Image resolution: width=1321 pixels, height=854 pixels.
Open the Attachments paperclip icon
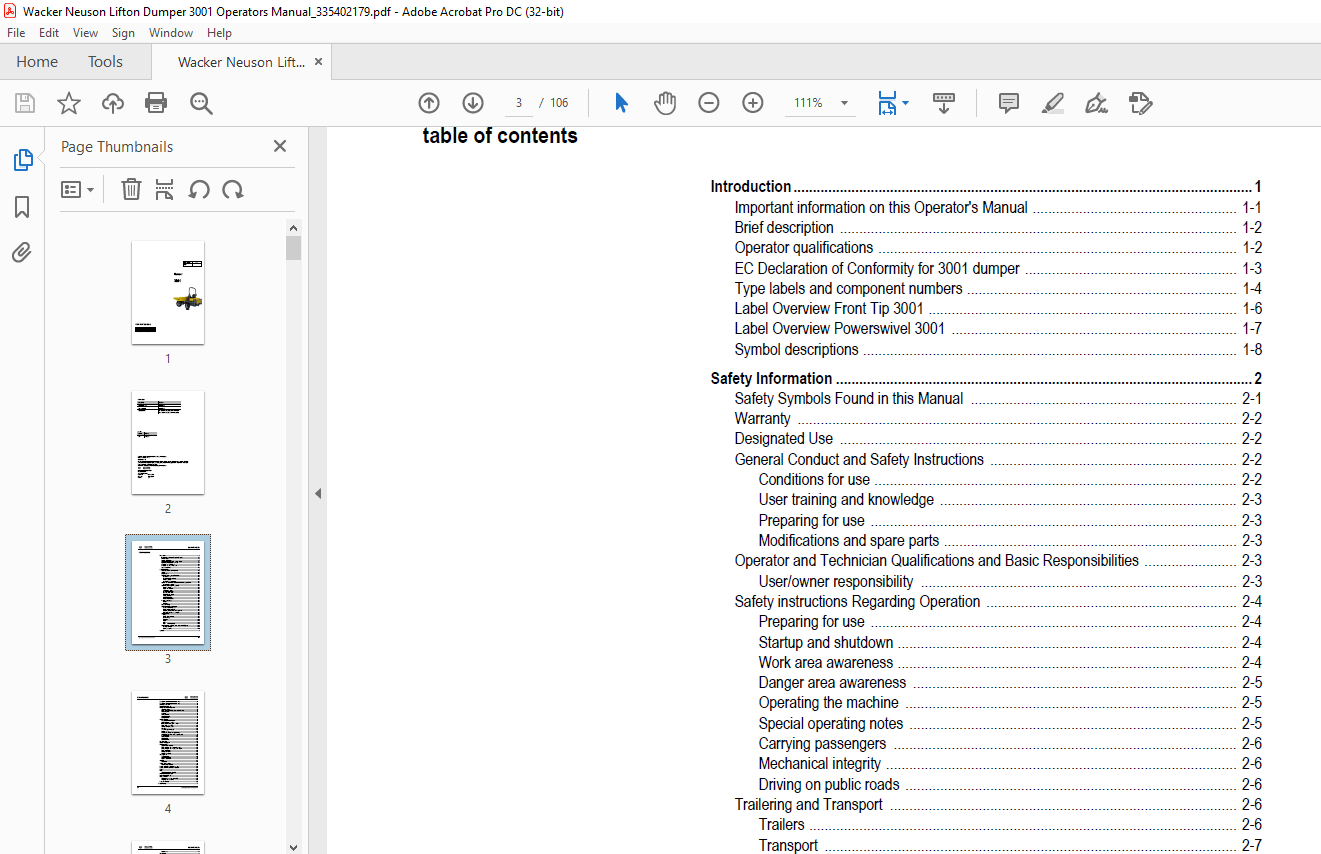22,252
